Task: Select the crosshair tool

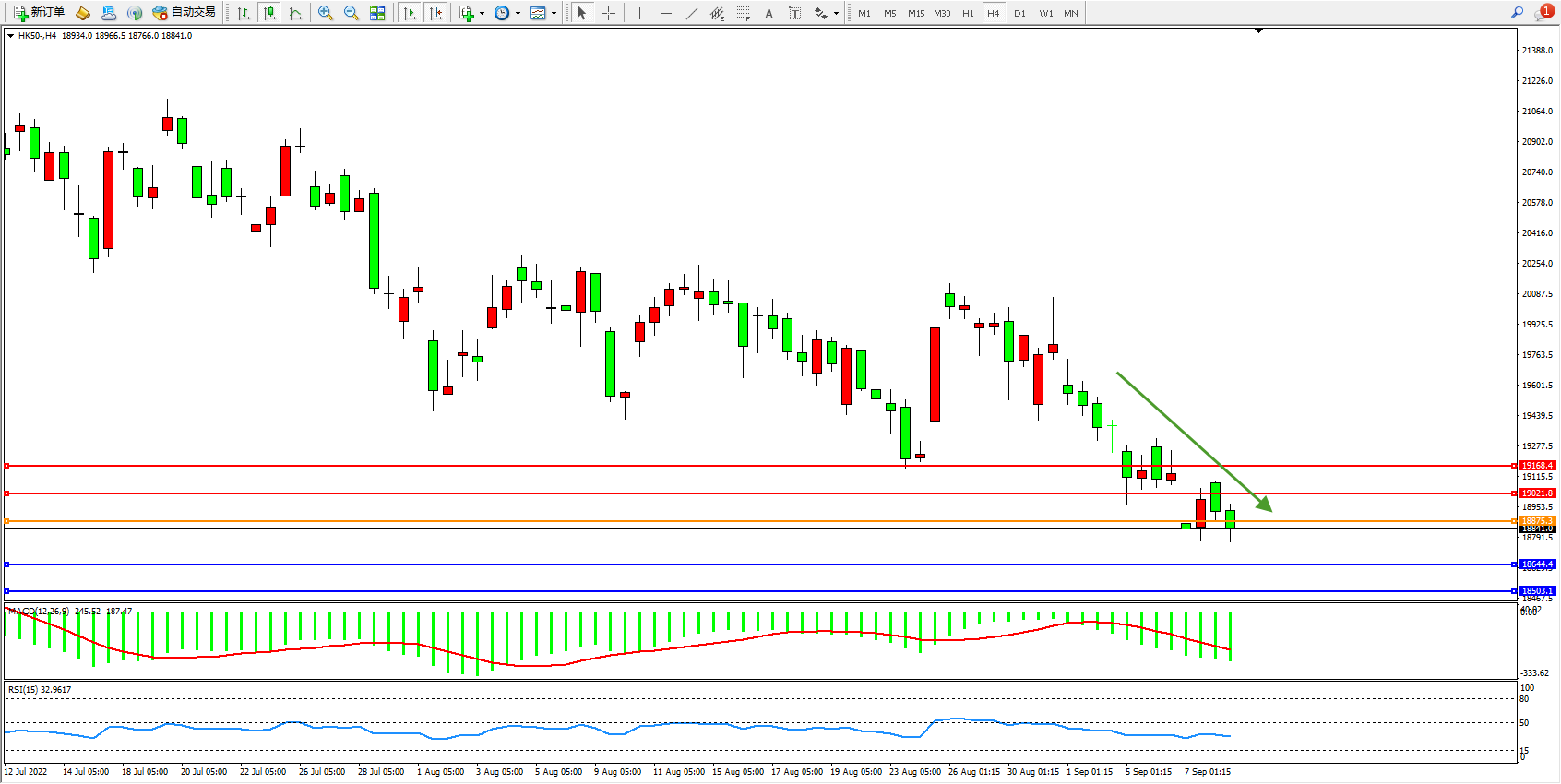Action: [609, 13]
